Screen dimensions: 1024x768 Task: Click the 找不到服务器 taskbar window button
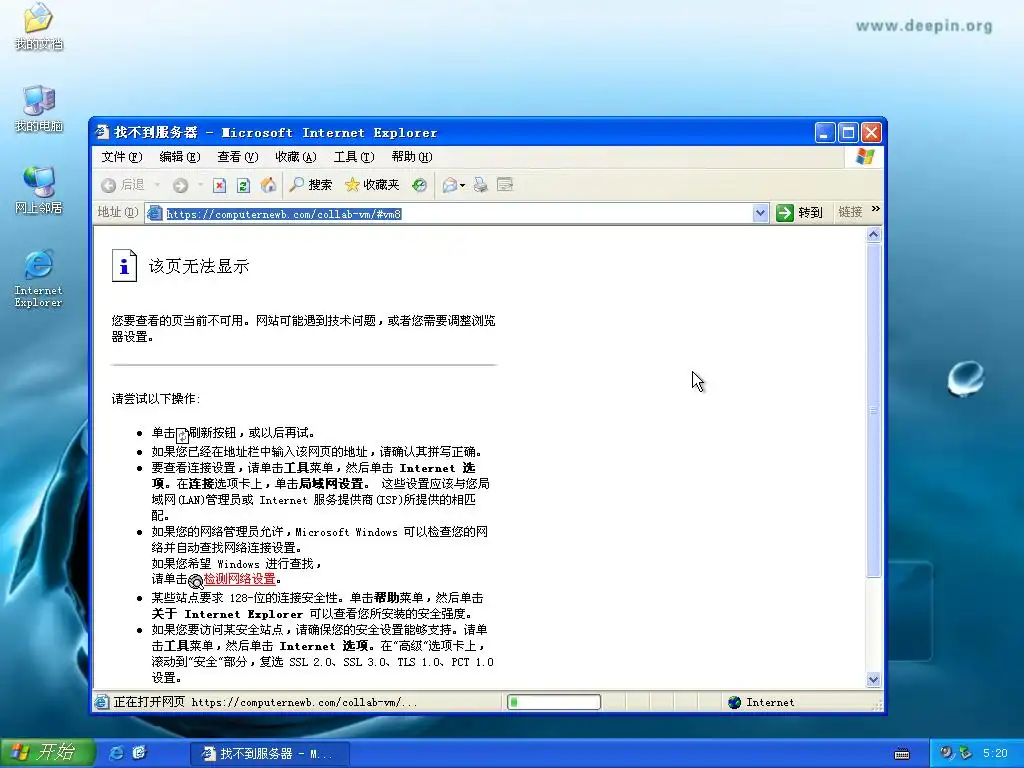pyautogui.click(x=269, y=754)
